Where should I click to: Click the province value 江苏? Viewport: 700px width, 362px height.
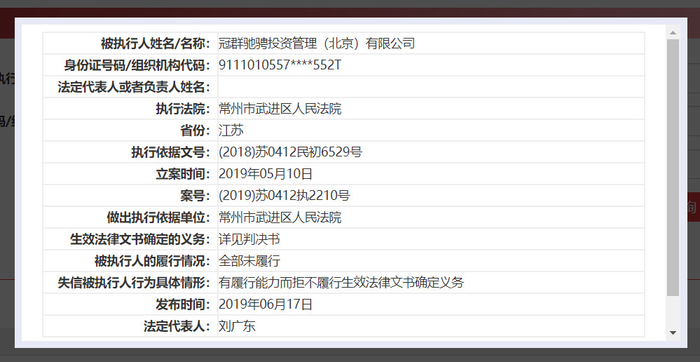[231, 130]
